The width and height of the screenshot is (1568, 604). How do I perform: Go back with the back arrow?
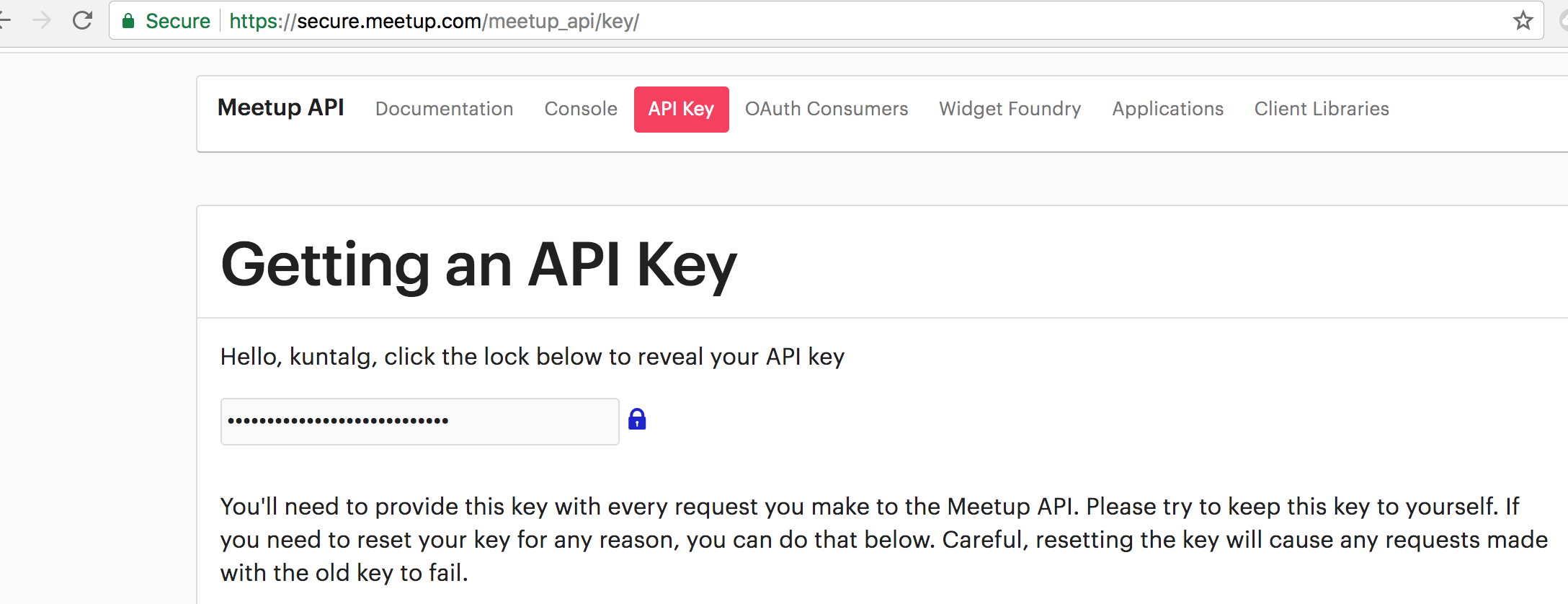(4, 20)
